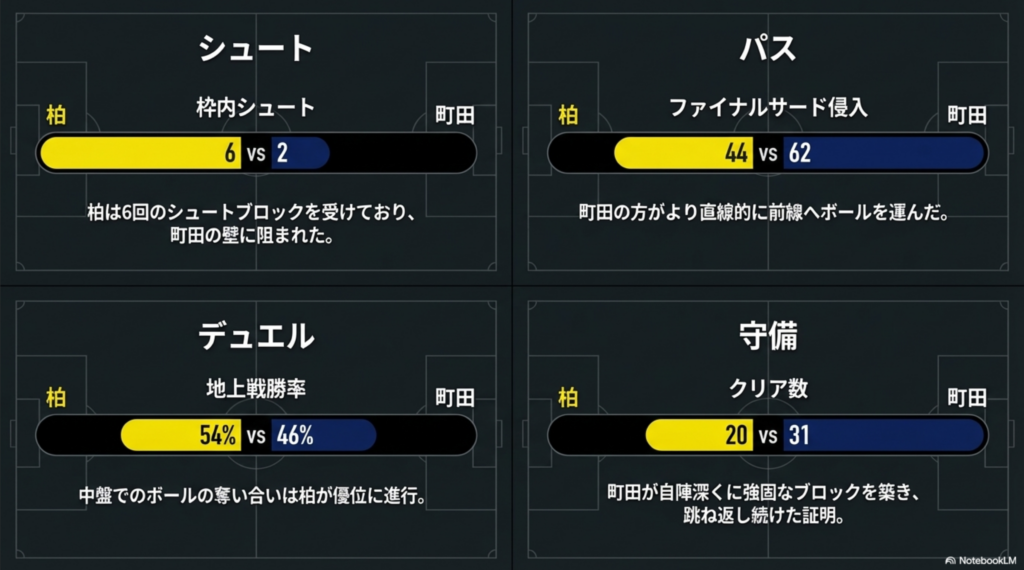Click the blue 46% duel bar
Screen dimensions: 1024x570
point(322,436)
